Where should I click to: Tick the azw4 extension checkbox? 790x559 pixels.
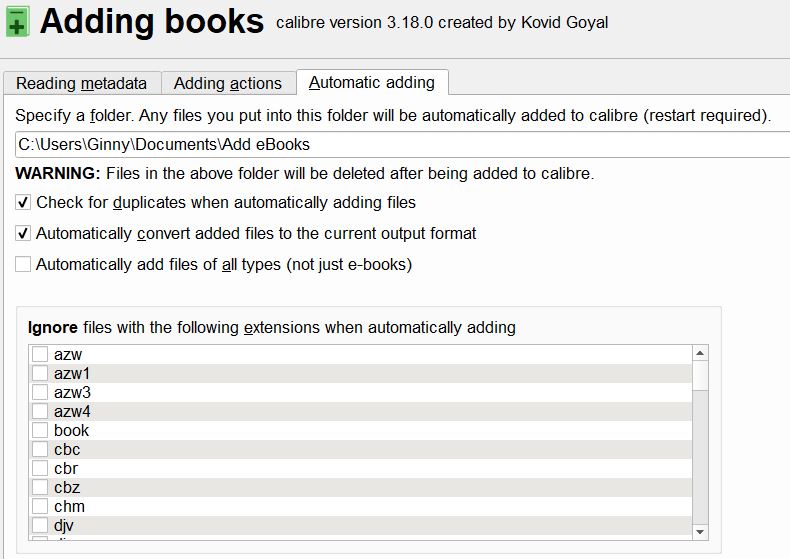click(40, 411)
